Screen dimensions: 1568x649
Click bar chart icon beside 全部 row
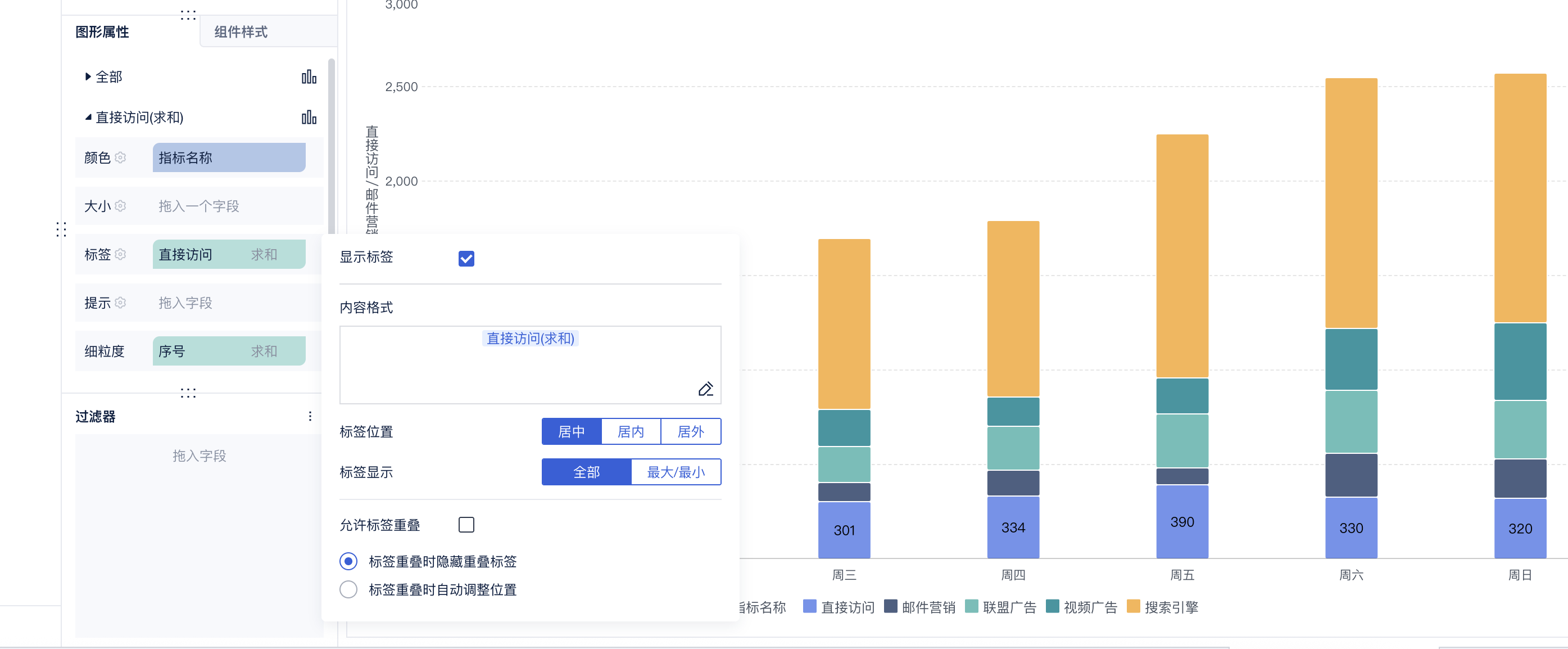coord(309,77)
